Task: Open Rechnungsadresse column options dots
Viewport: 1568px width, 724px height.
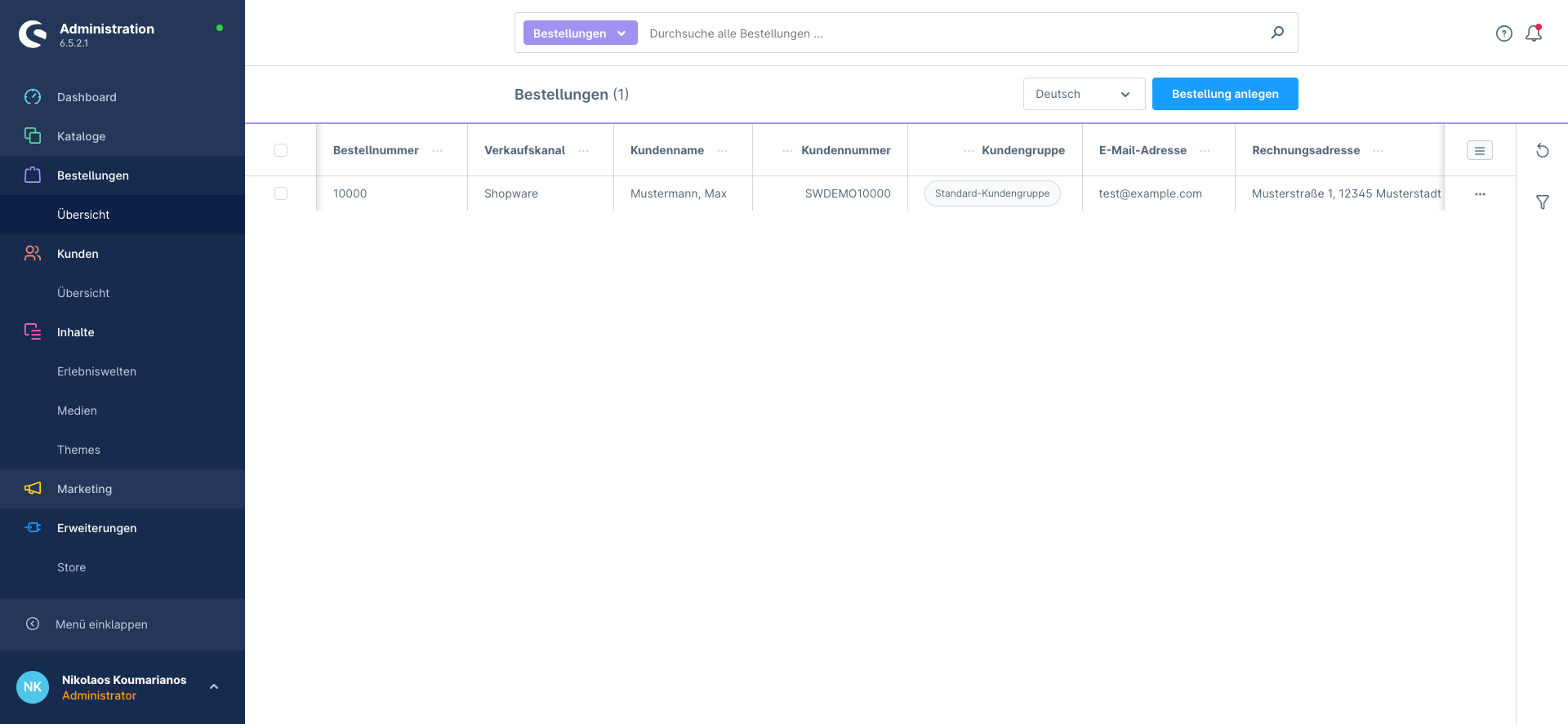Action: 1379,151
